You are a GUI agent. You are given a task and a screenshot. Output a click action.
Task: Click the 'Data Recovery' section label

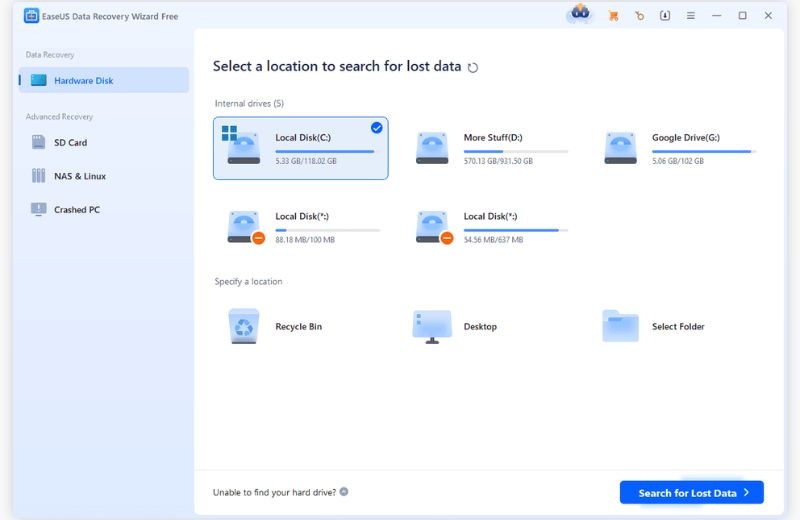49,55
